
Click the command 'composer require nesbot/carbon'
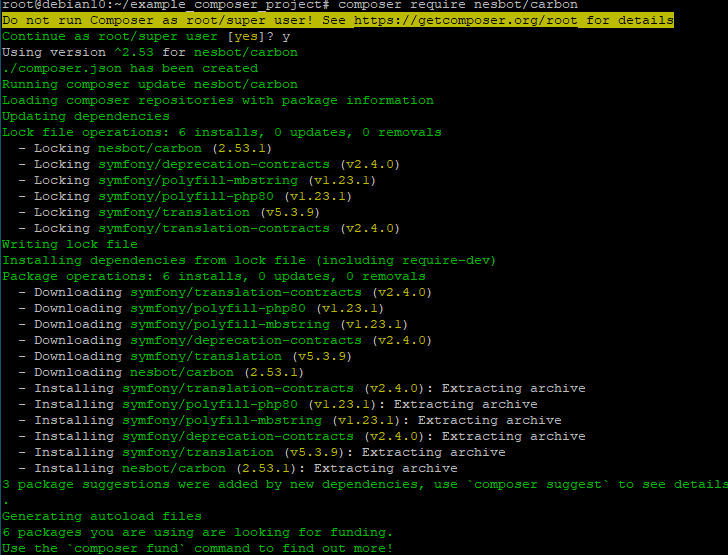tap(458, 5)
